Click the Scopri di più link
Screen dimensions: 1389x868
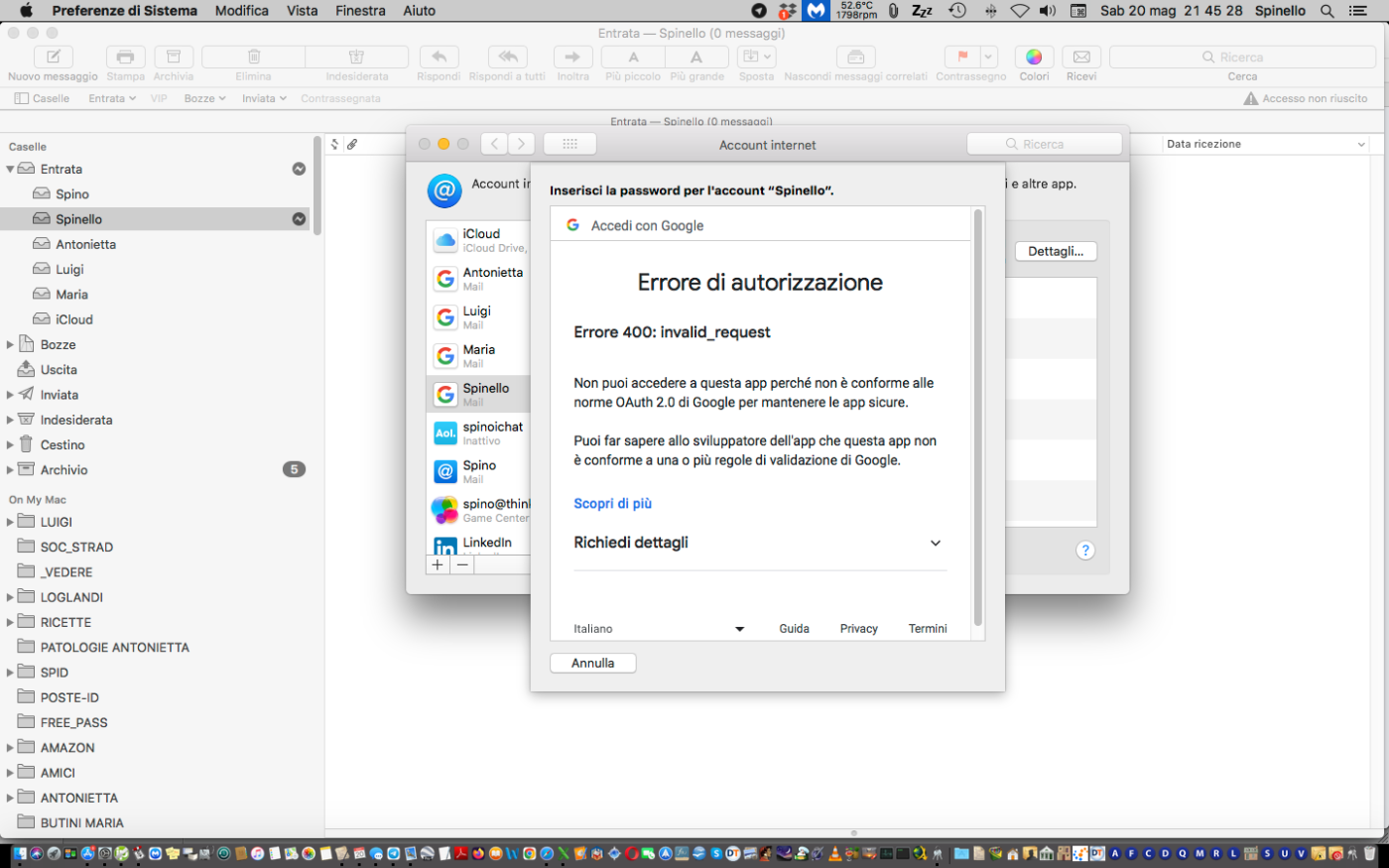[x=613, y=504]
